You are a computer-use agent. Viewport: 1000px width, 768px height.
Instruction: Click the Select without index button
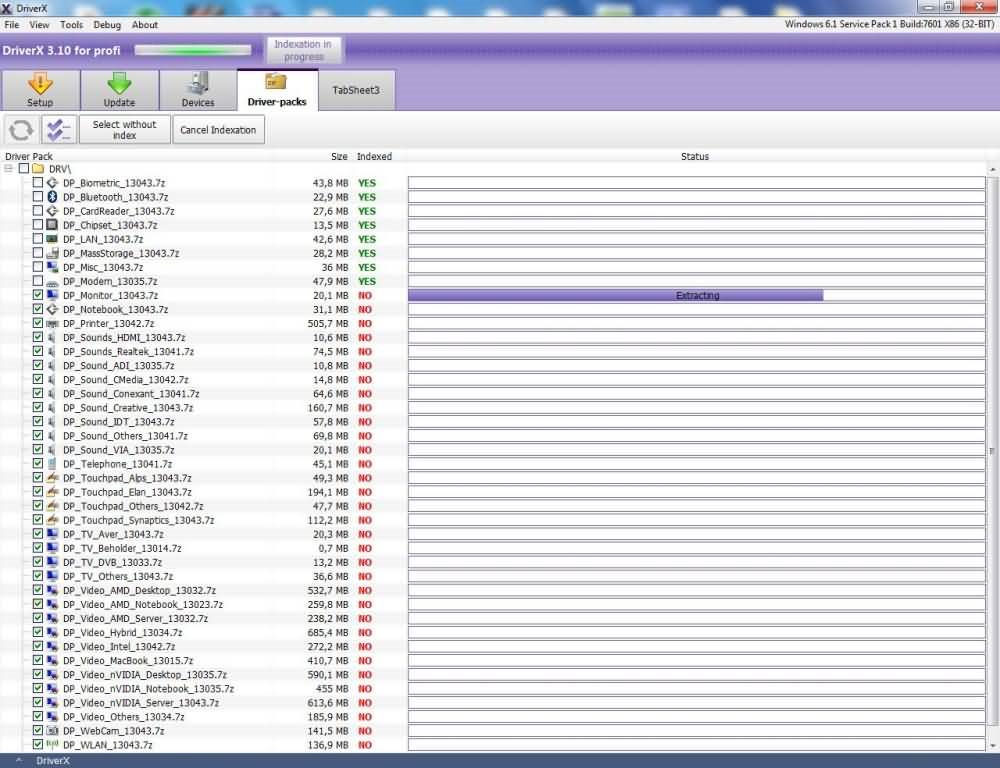pyautogui.click(x=125, y=129)
